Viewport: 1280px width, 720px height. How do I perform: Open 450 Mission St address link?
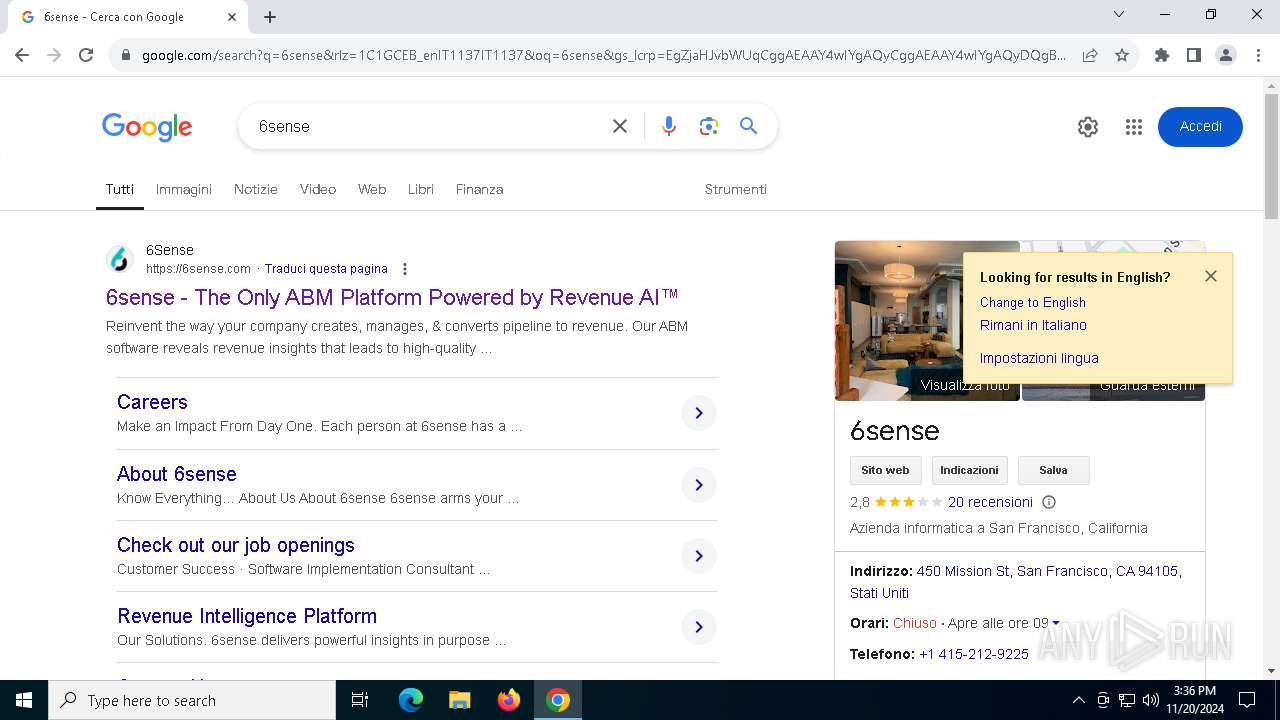(x=1015, y=582)
